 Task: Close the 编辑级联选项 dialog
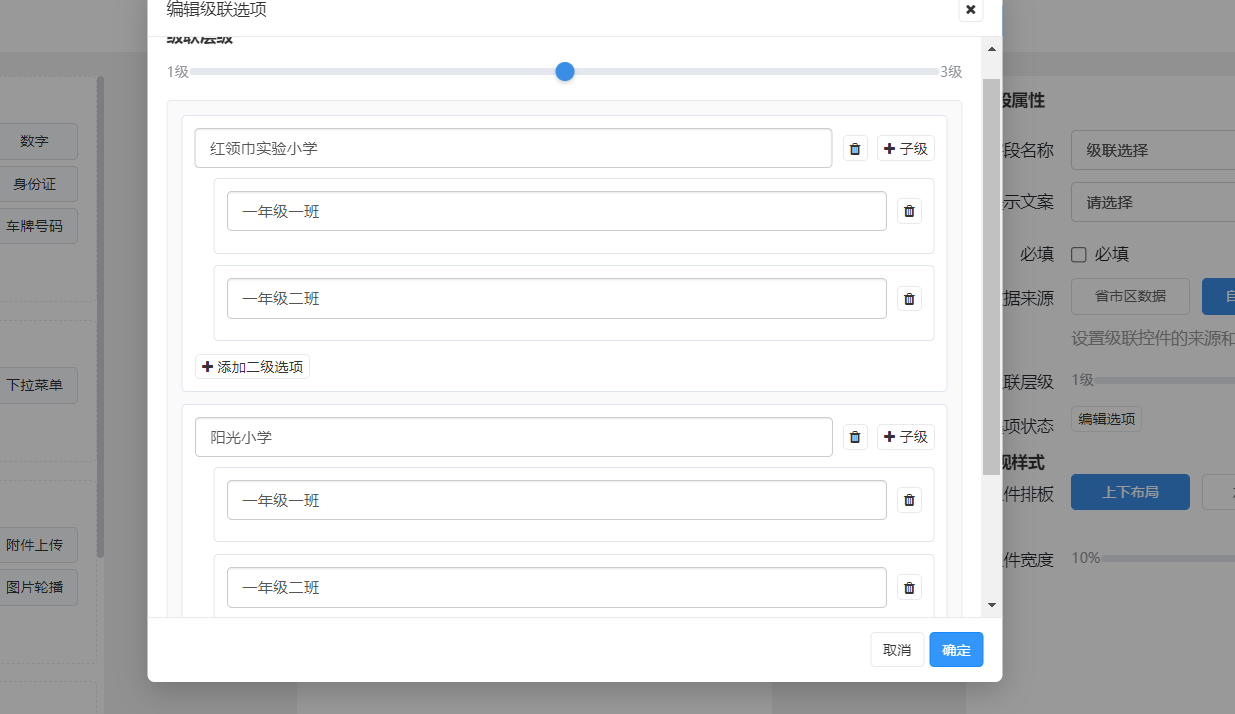tap(970, 9)
